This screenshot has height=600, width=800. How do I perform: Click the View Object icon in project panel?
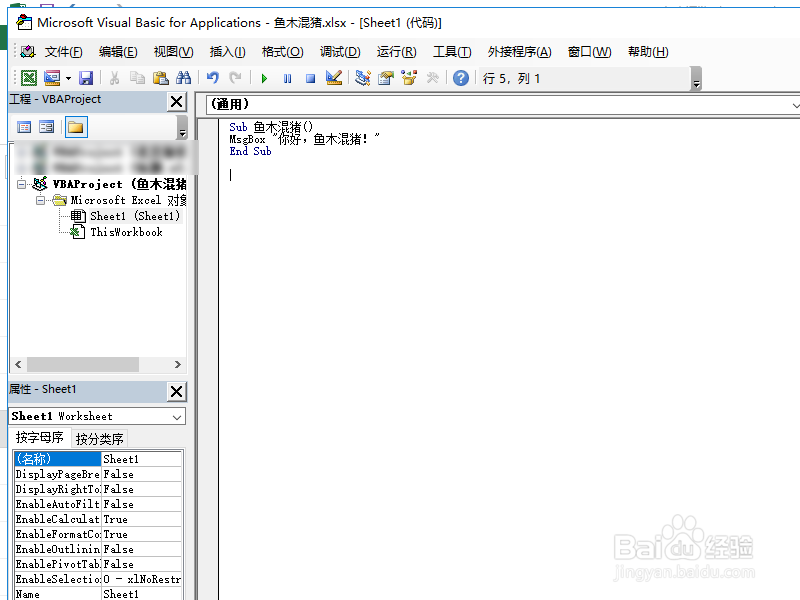coord(46,127)
